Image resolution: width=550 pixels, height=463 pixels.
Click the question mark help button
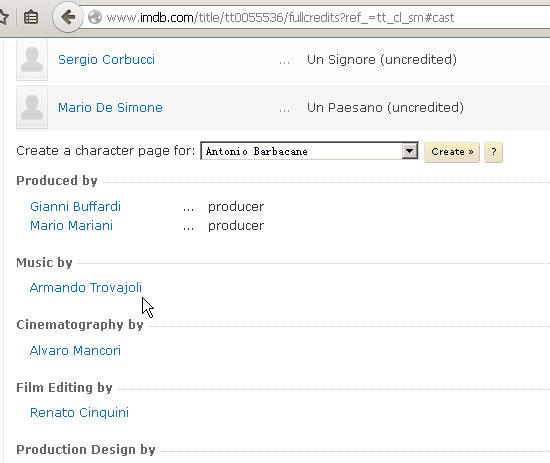click(493, 152)
